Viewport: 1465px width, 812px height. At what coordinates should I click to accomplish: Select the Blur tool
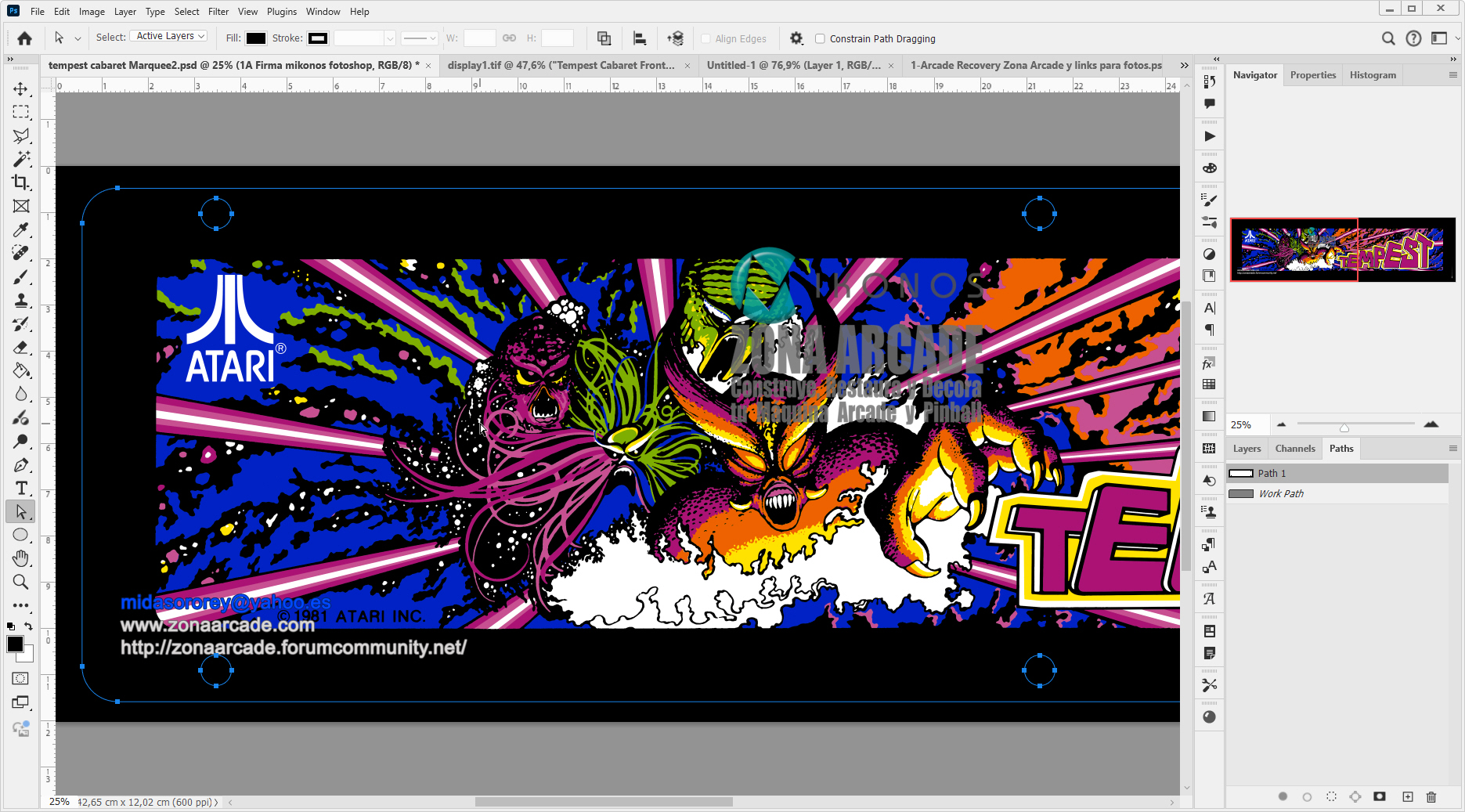tap(21, 395)
